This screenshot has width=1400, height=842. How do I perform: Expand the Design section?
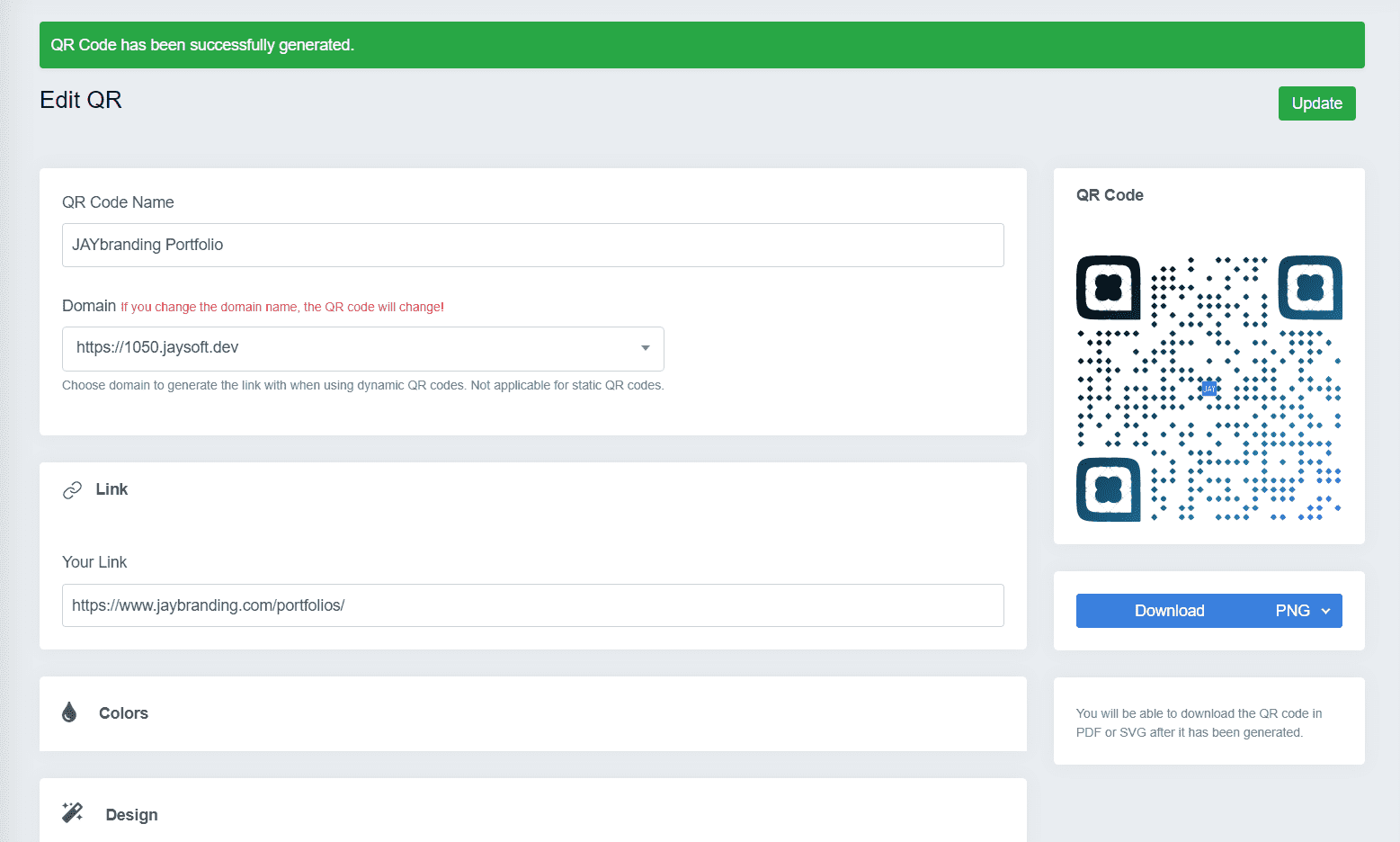pos(532,811)
